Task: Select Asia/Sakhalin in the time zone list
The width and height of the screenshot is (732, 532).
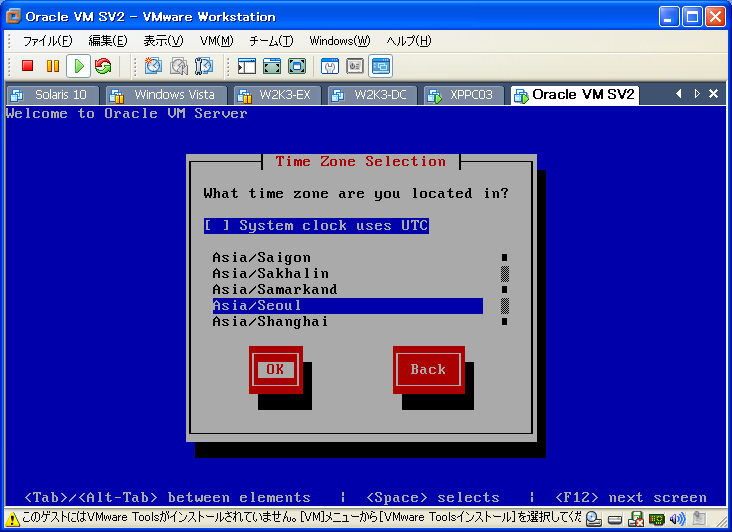Action: [x=348, y=273]
